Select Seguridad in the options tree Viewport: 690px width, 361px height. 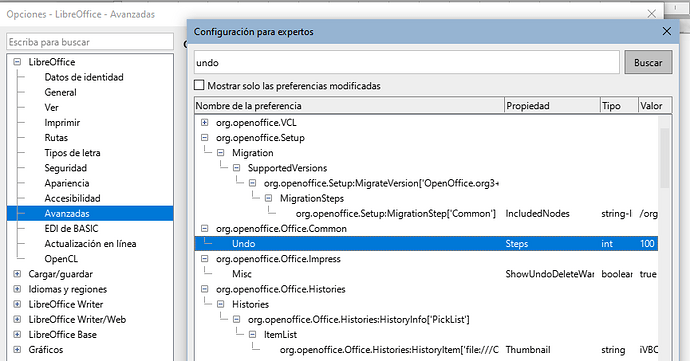coord(66,168)
